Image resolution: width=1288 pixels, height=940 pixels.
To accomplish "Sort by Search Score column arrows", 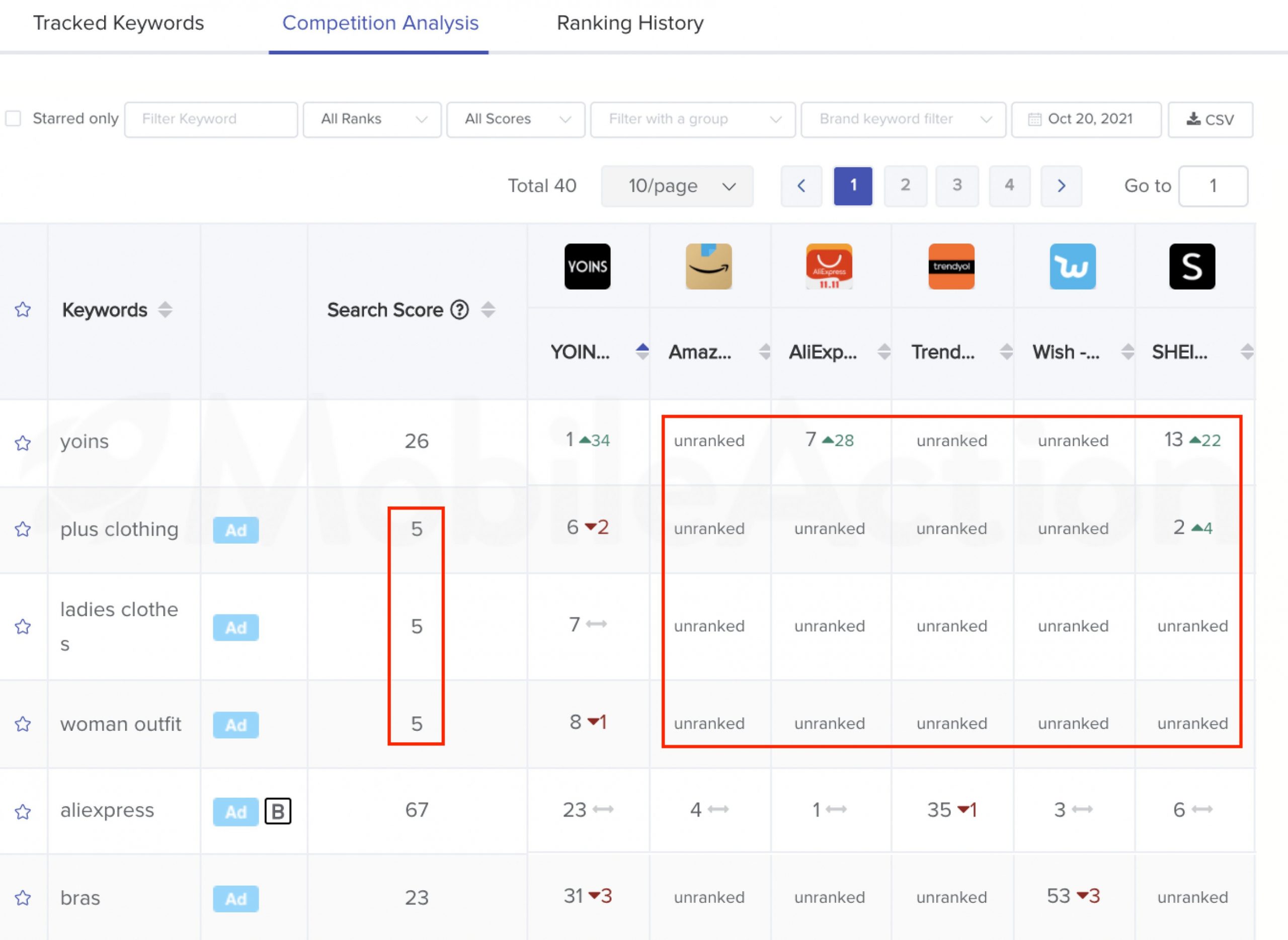I will pyautogui.click(x=488, y=310).
